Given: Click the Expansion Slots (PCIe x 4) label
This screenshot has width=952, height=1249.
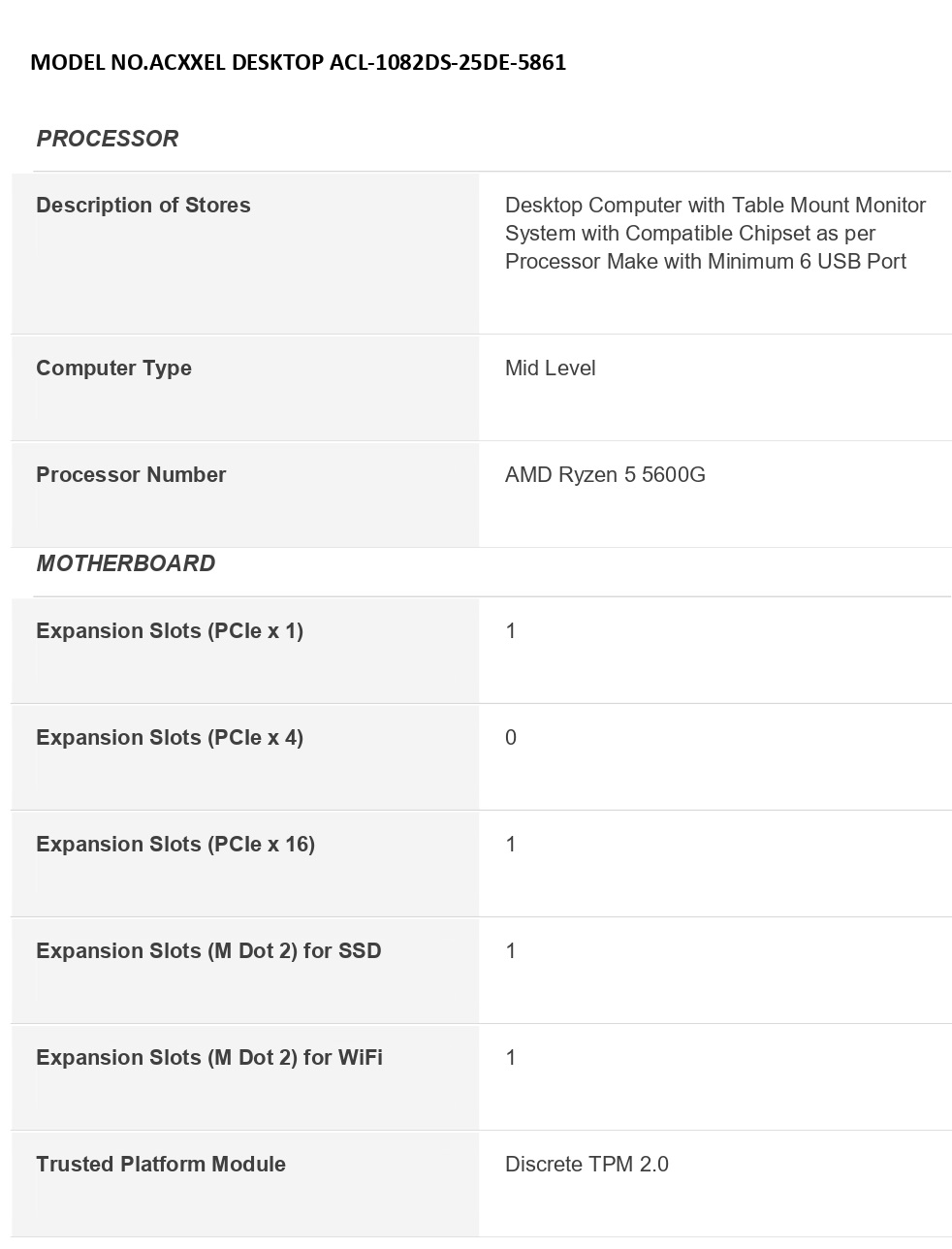Looking at the screenshot, I should click(170, 738).
